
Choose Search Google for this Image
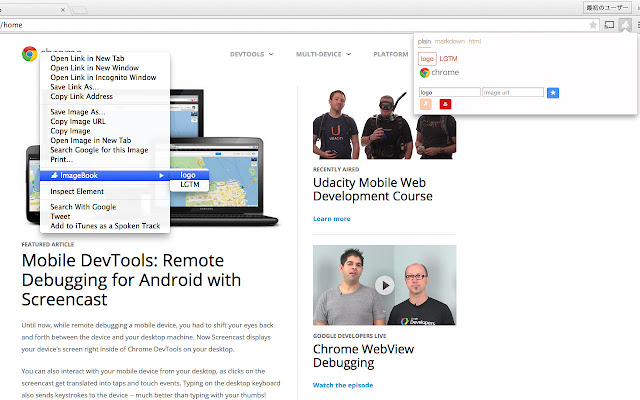(105, 150)
